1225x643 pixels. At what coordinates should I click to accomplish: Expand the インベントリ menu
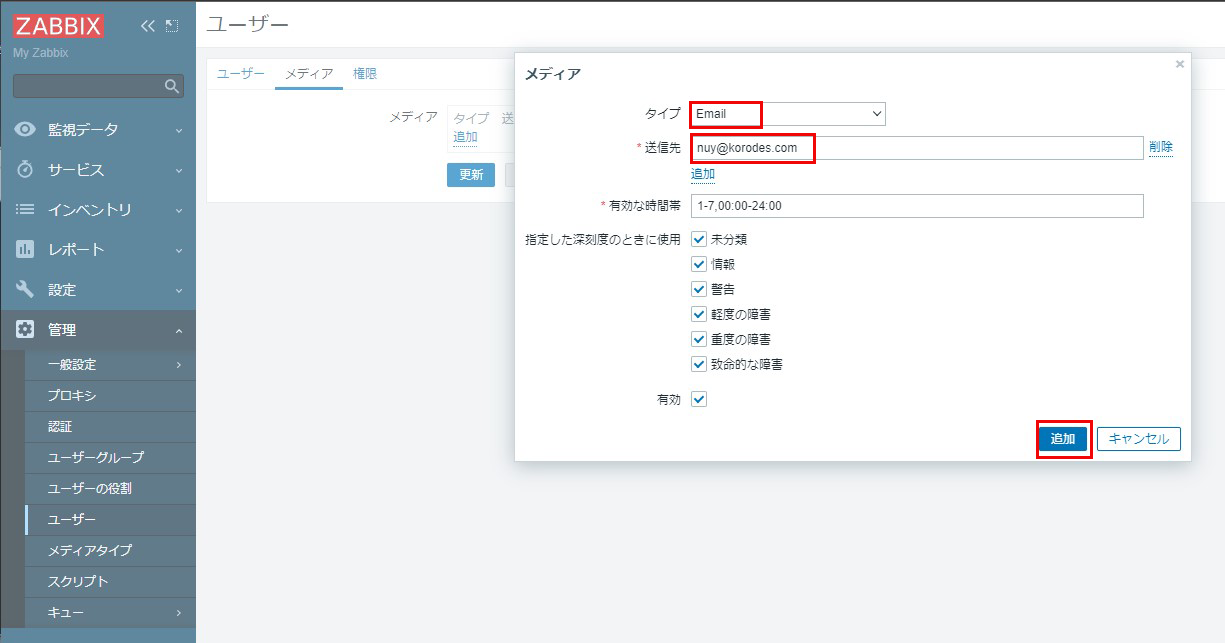pyautogui.click(x=98, y=210)
